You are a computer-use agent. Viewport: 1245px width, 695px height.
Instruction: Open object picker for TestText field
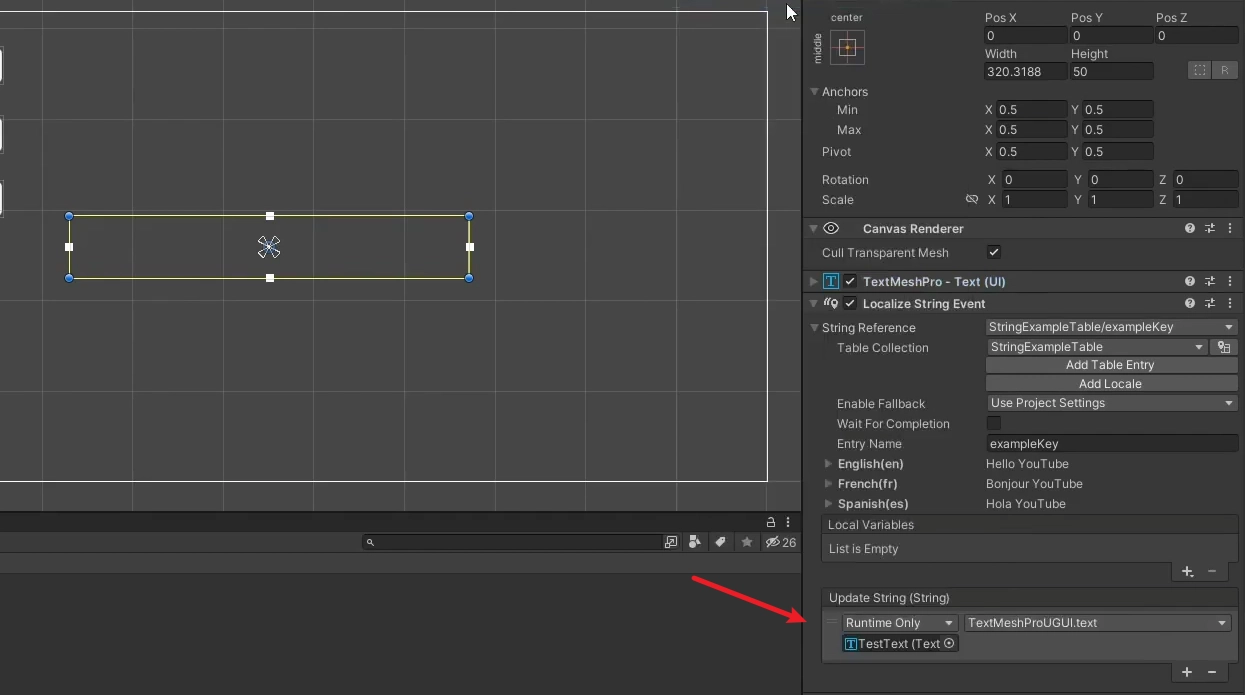point(949,644)
